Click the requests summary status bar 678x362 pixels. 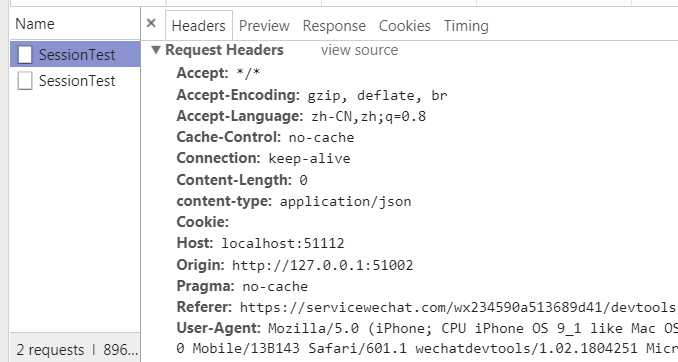click(77, 349)
